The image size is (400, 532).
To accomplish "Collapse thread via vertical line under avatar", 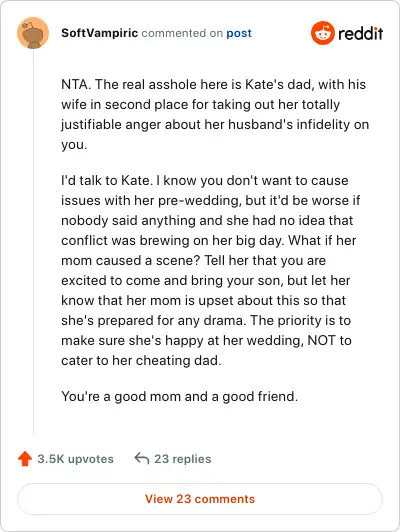I will tap(33, 242).
